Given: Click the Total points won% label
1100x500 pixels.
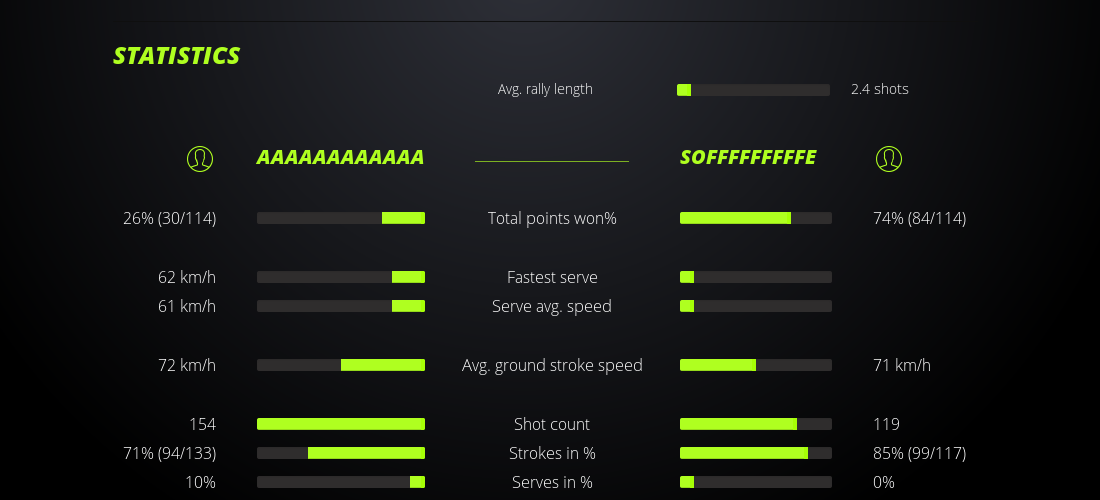Looking at the screenshot, I should click(x=552, y=218).
